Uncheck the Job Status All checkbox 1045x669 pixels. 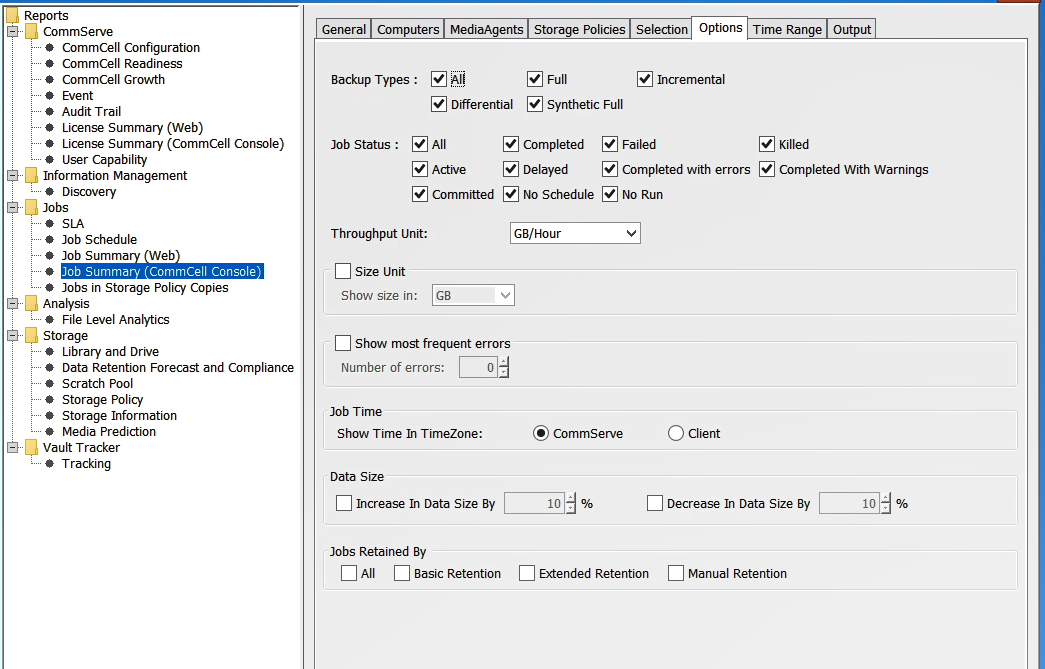click(420, 144)
